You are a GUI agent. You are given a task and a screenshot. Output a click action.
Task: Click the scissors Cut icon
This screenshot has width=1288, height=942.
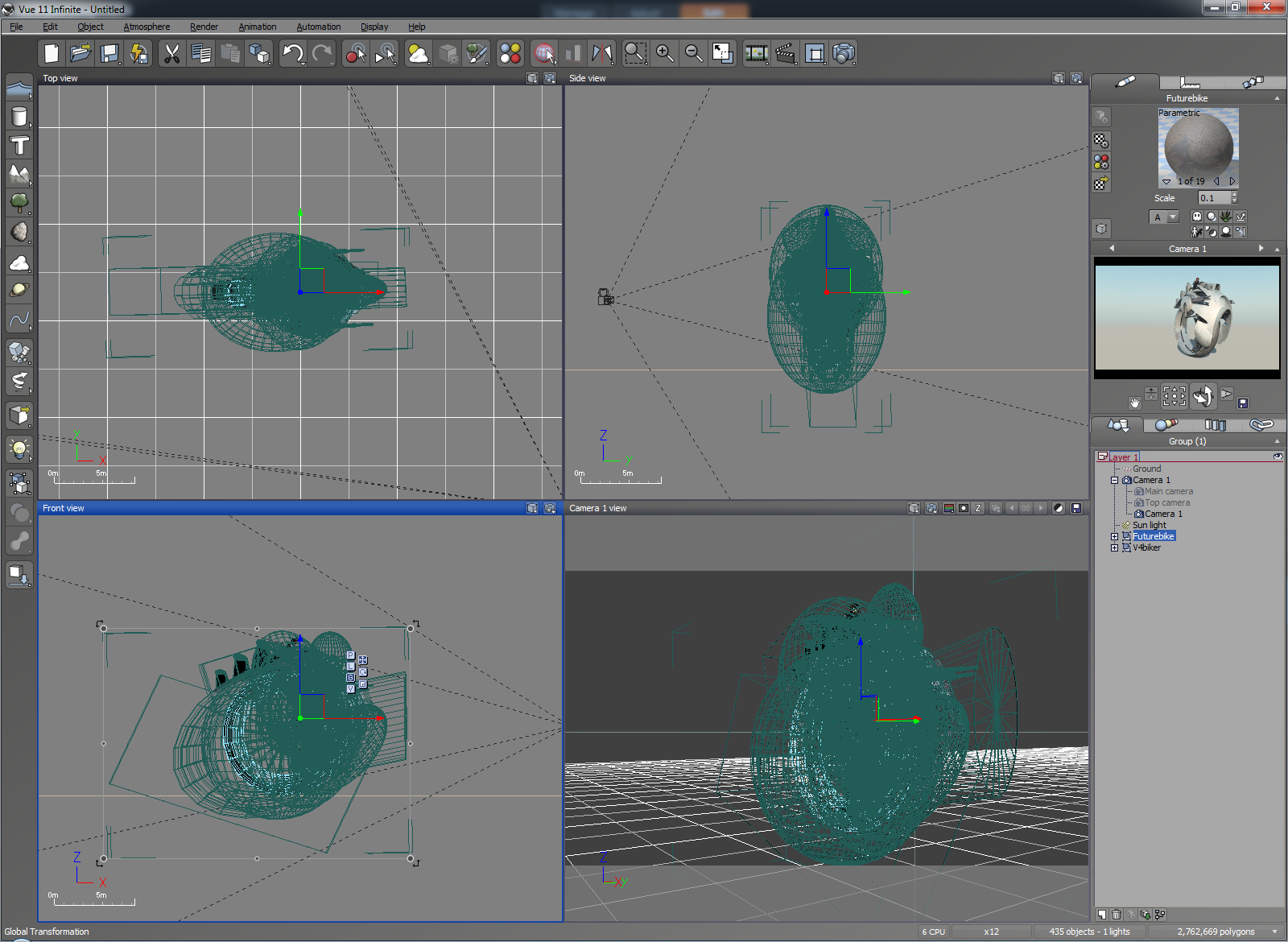click(x=171, y=54)
